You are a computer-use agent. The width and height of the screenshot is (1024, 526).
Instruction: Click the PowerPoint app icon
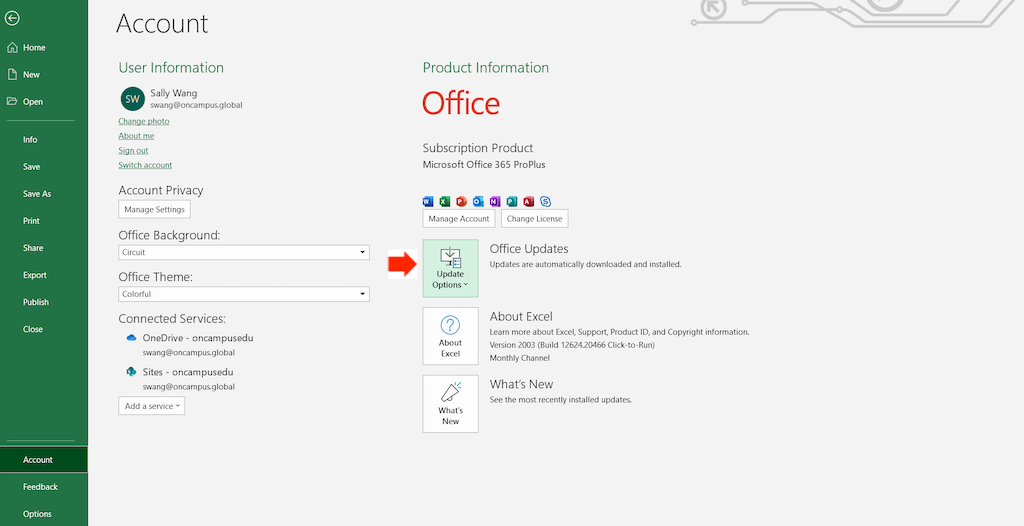[462, 201]
